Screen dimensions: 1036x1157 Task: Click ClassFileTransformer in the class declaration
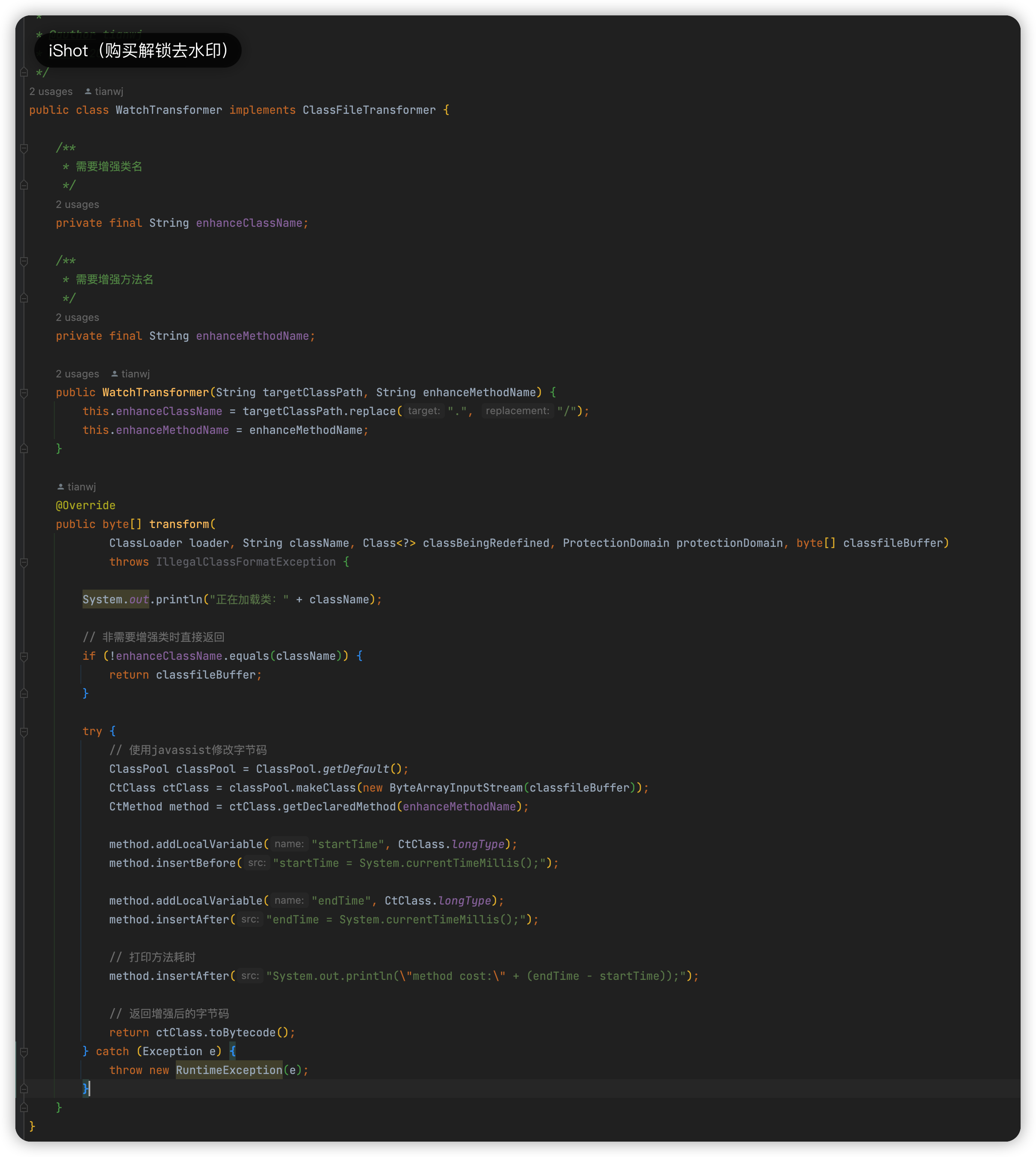[369, 110]
